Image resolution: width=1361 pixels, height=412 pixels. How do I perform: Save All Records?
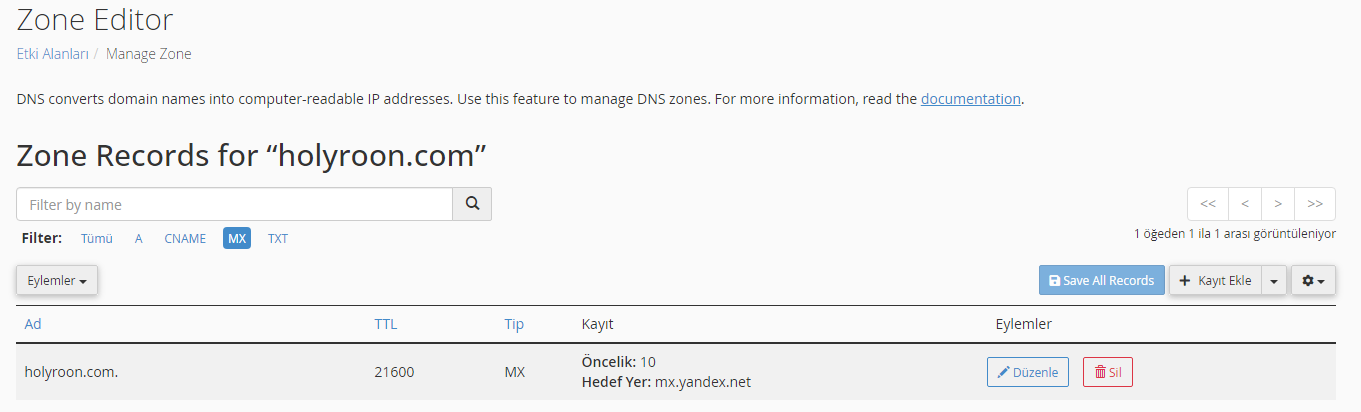[x=1102, y=281]
